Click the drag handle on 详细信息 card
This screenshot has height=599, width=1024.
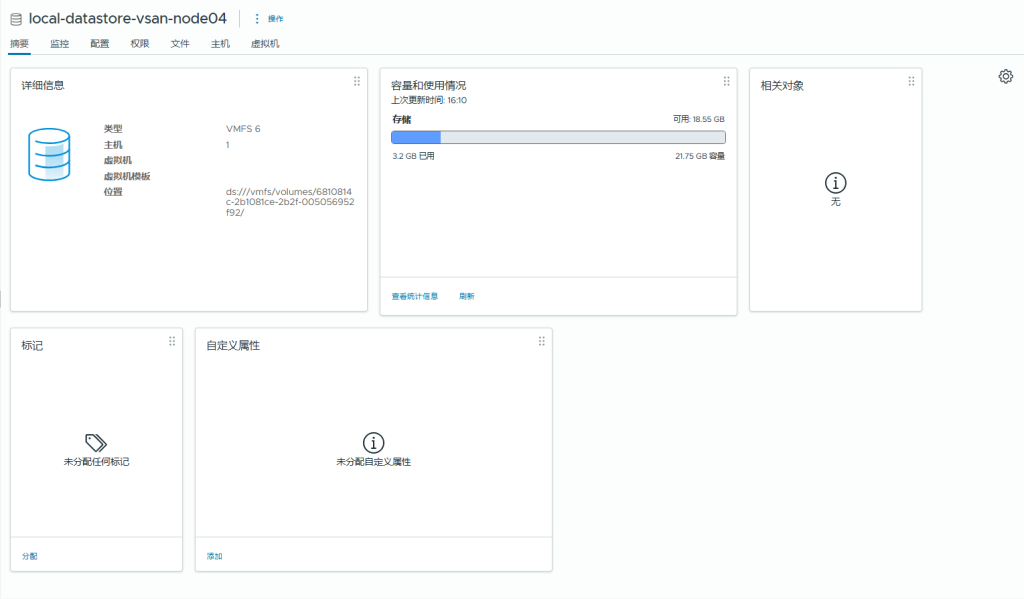[356, 80]
